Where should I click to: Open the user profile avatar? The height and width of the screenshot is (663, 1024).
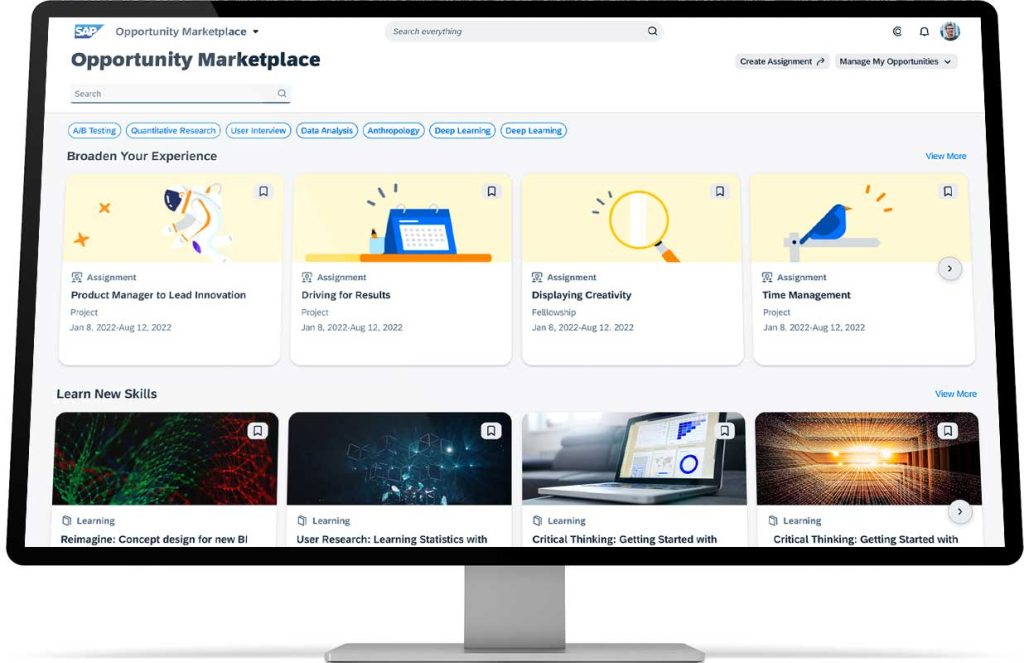[950, 32]
